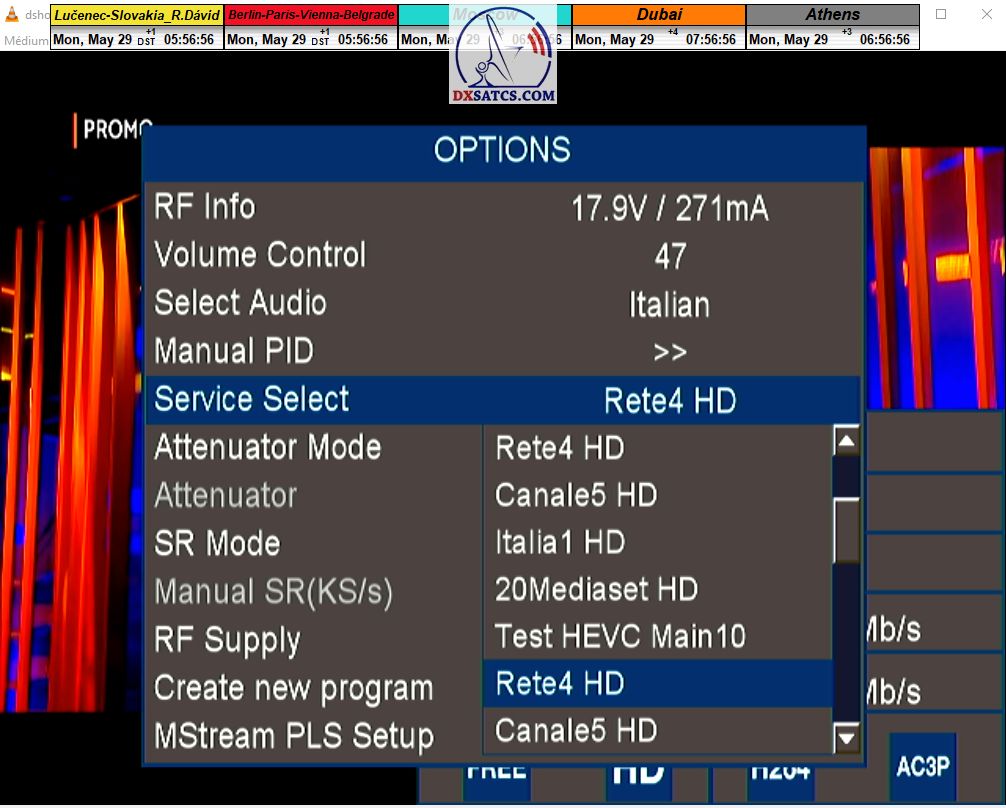Open the Manual PID submenu arrows
Screen dimensions: 1006x808
(x=669, y=352)
